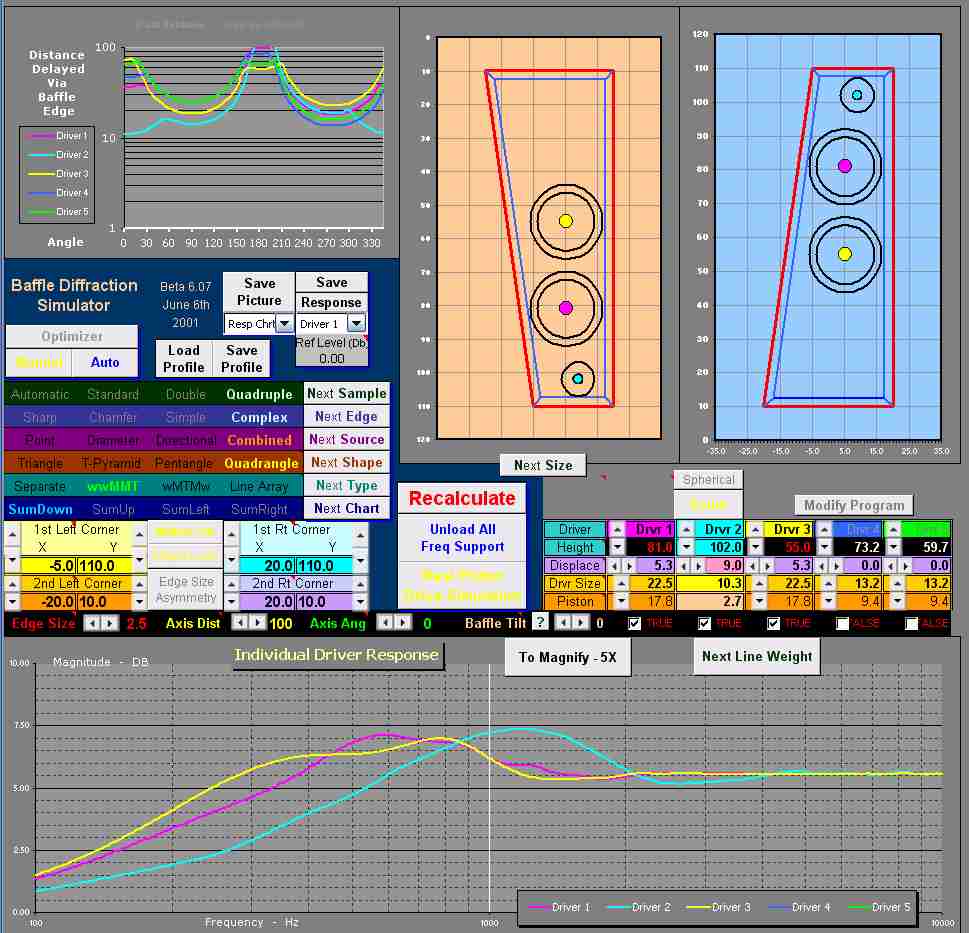Decrease Baffle Tilt with left arrow

click(x=562, y=622)
